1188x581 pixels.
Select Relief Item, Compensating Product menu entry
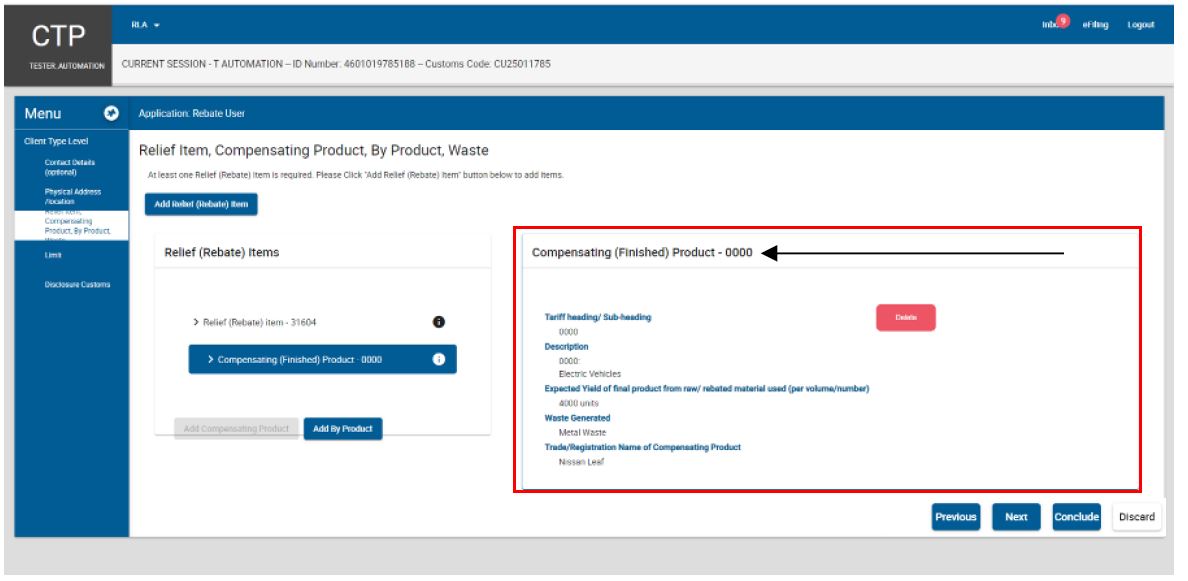[77, 225]
